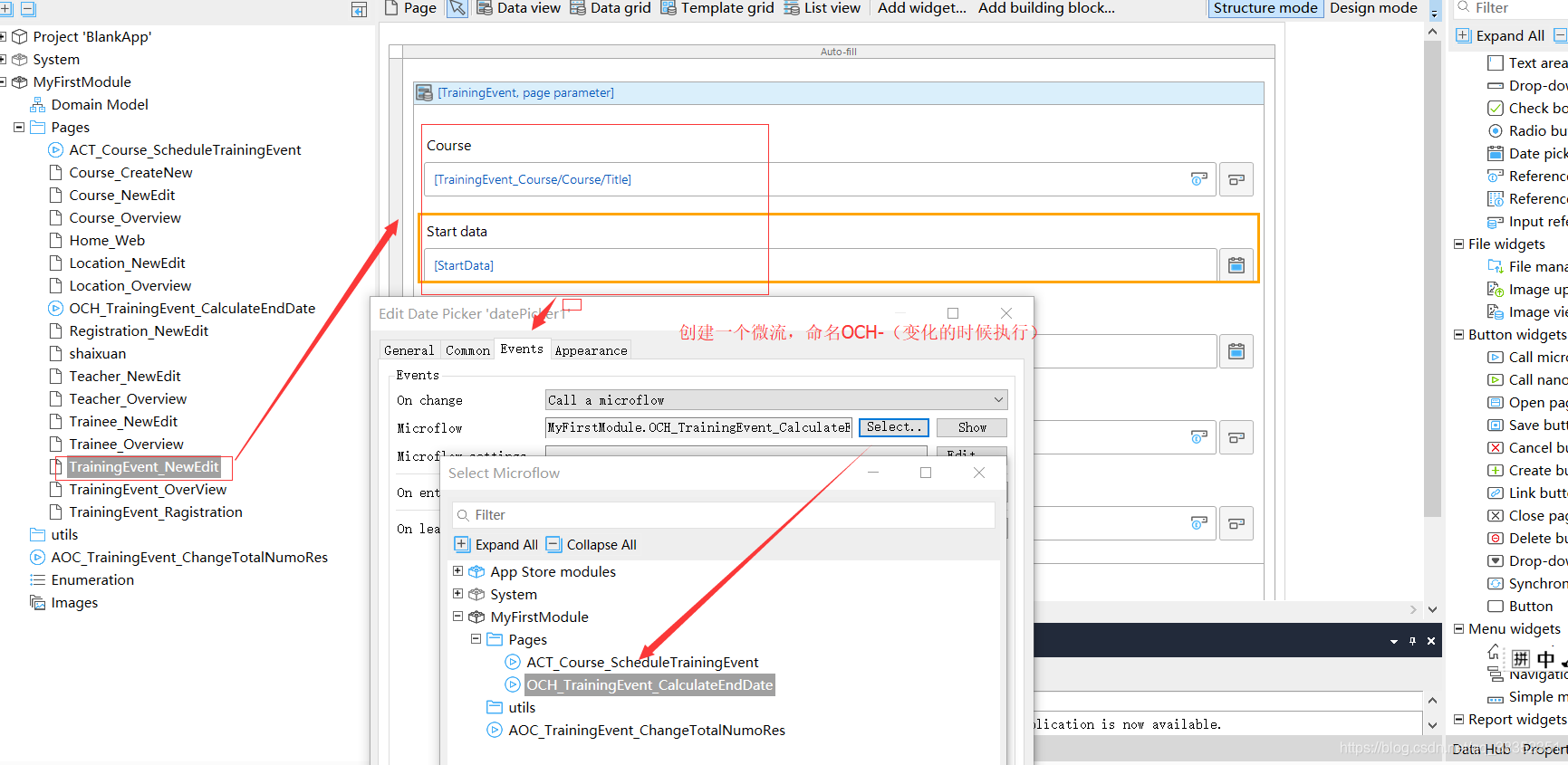Screen dimensions: 1568x765
Task: Select the Cancel button widget
Action: point(1527,448)
